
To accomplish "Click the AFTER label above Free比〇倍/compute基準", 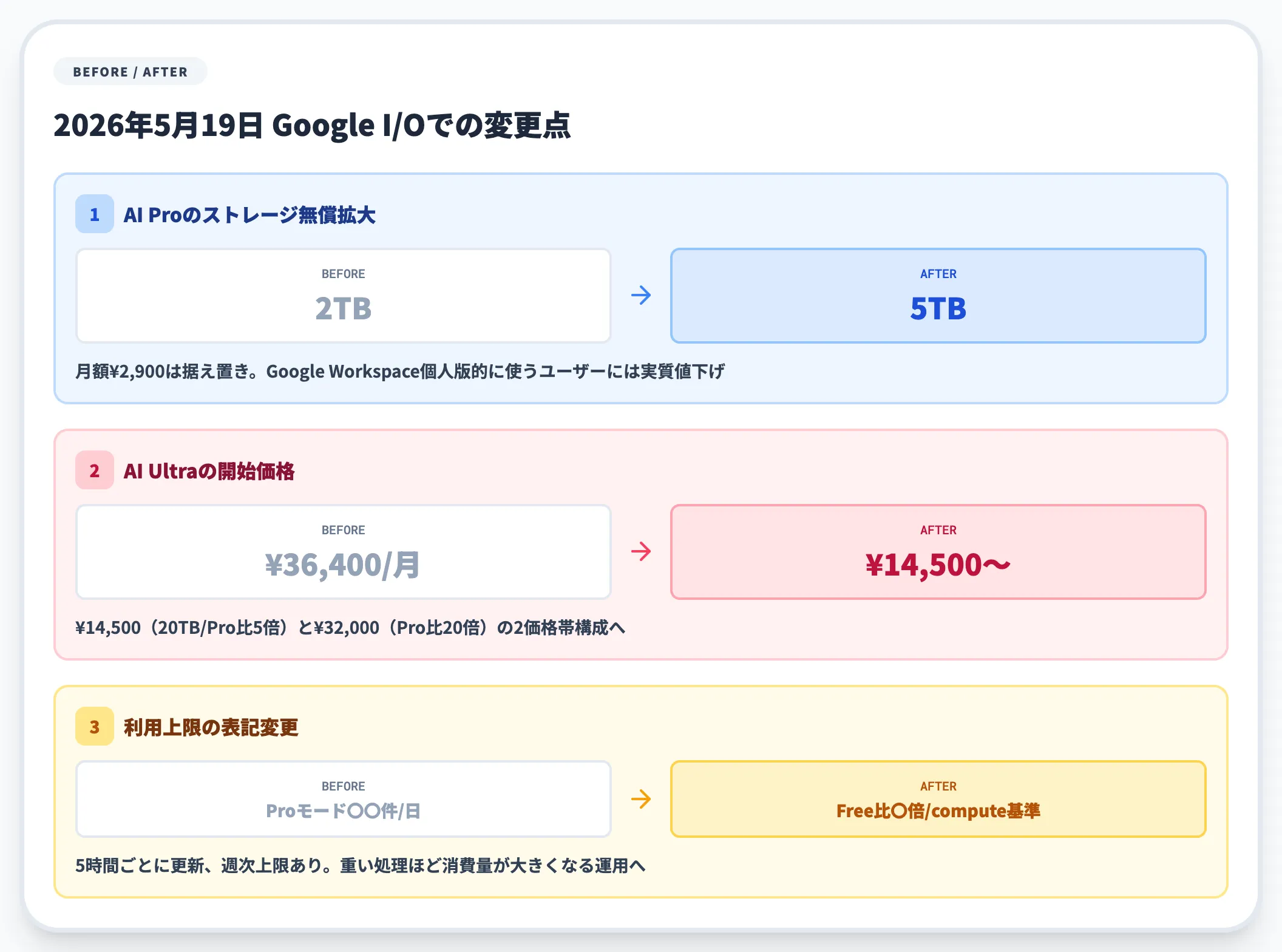I will (938, 786).
